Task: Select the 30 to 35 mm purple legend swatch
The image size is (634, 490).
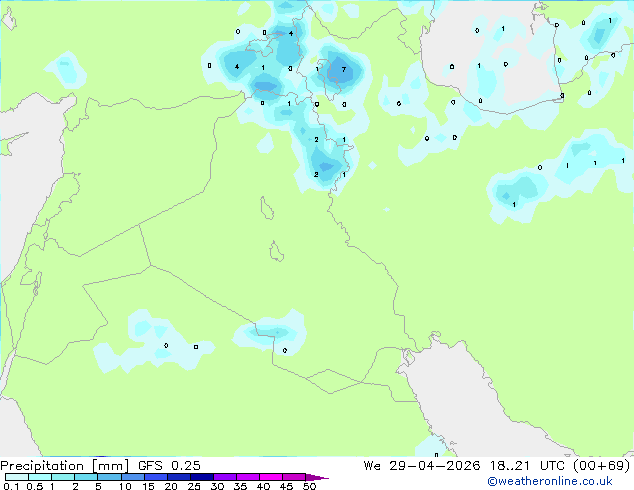Action: [x=225, y=477]
